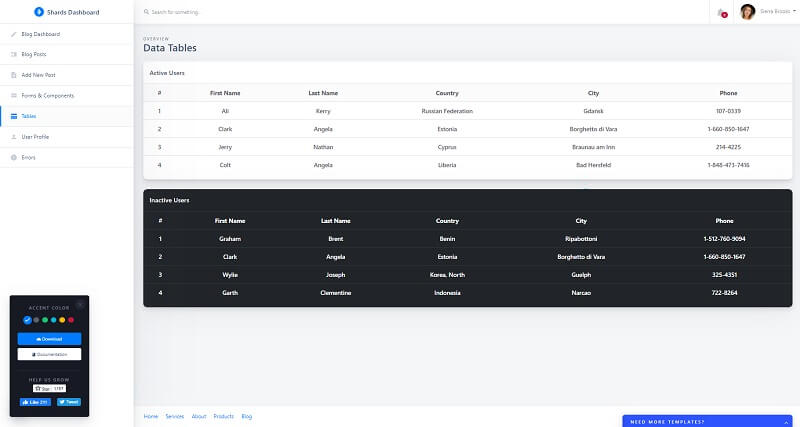Click the Add New Post file icon
Screen dimensions: 800x427
click(x=14, y=74)
